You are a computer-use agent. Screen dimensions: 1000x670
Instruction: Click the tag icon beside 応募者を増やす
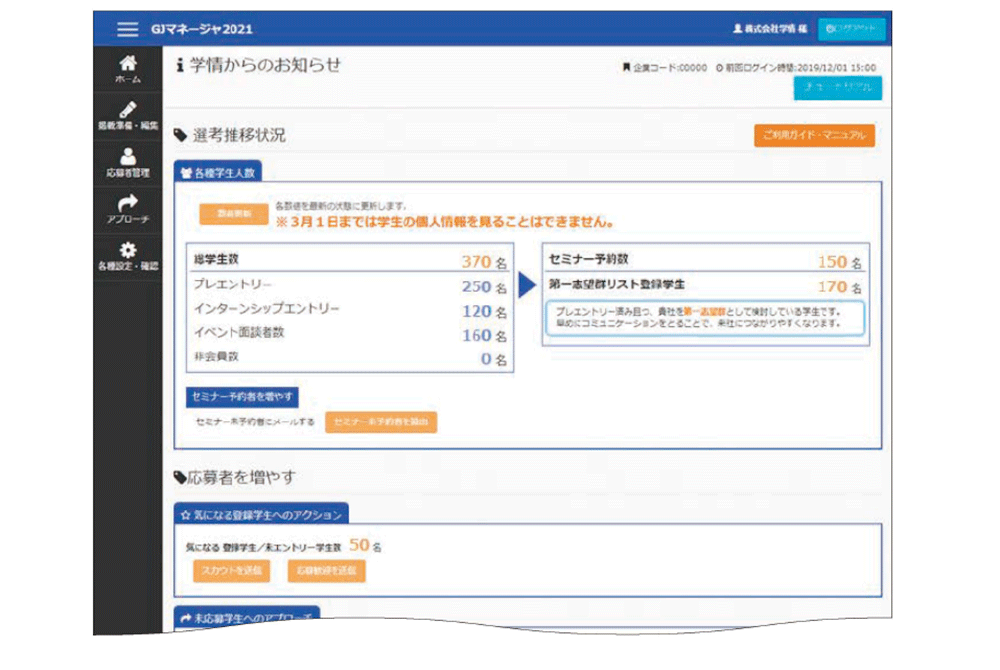tap(180, 478)
